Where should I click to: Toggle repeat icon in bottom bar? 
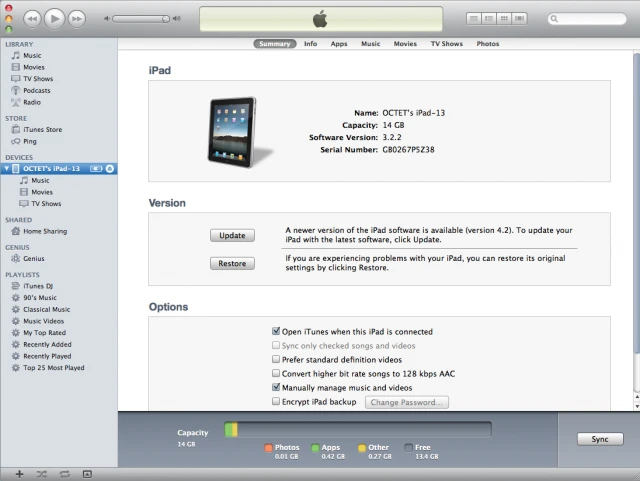(64, 474)
